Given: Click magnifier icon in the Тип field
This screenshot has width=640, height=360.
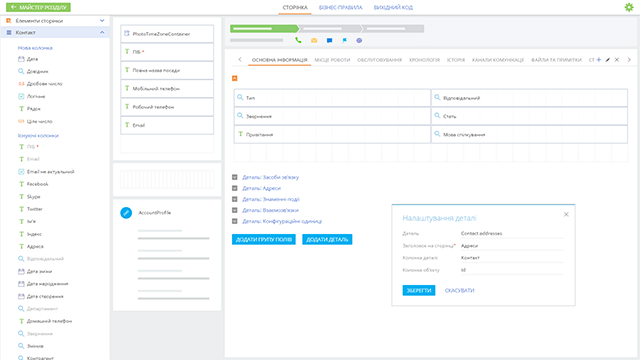Looking at the screenshot, I should (x=240, y=98).
